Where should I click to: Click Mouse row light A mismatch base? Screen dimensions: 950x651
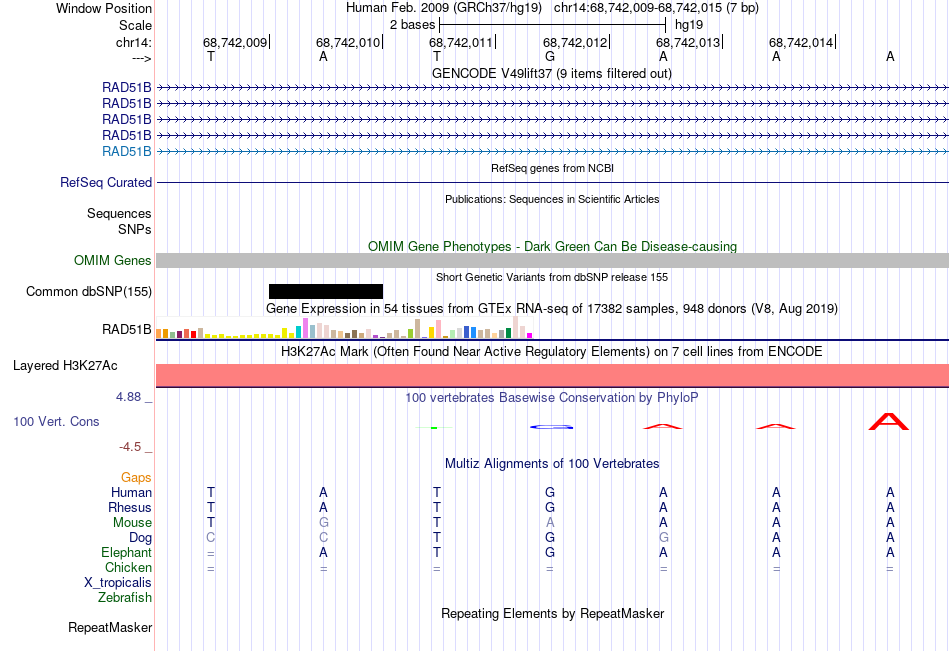[550, 522]
